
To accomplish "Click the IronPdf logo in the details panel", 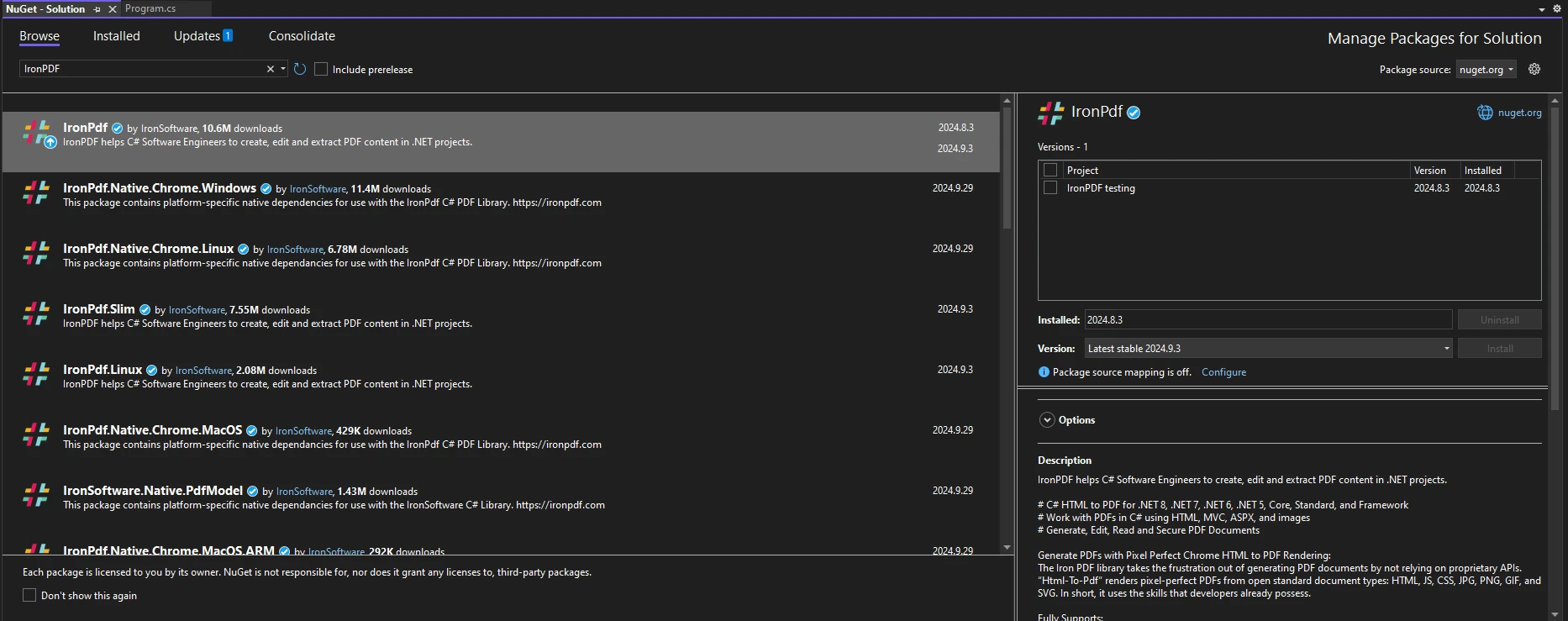I will pos(1051,113).
